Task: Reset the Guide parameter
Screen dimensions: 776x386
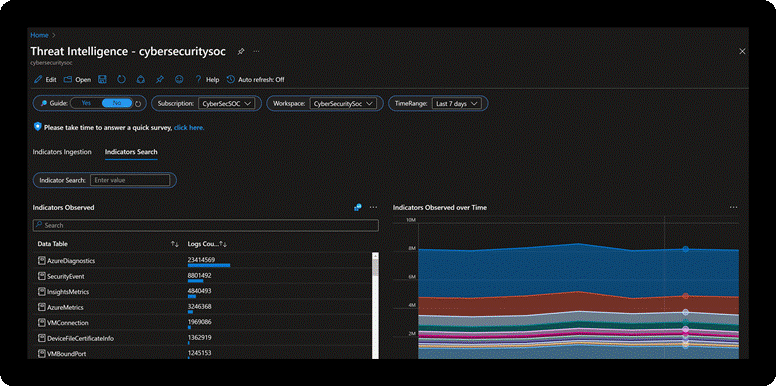Action: 139,103
